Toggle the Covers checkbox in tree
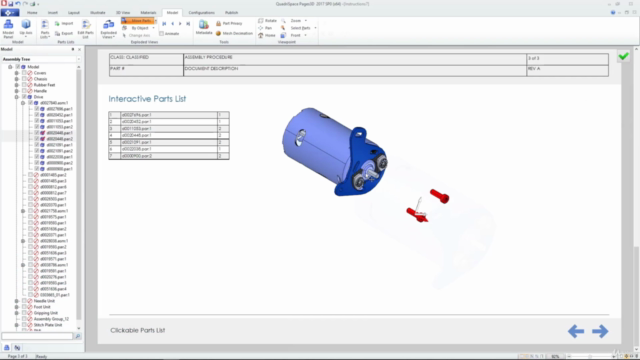Screen dimensions: 640x360 (x=24, y=73)
